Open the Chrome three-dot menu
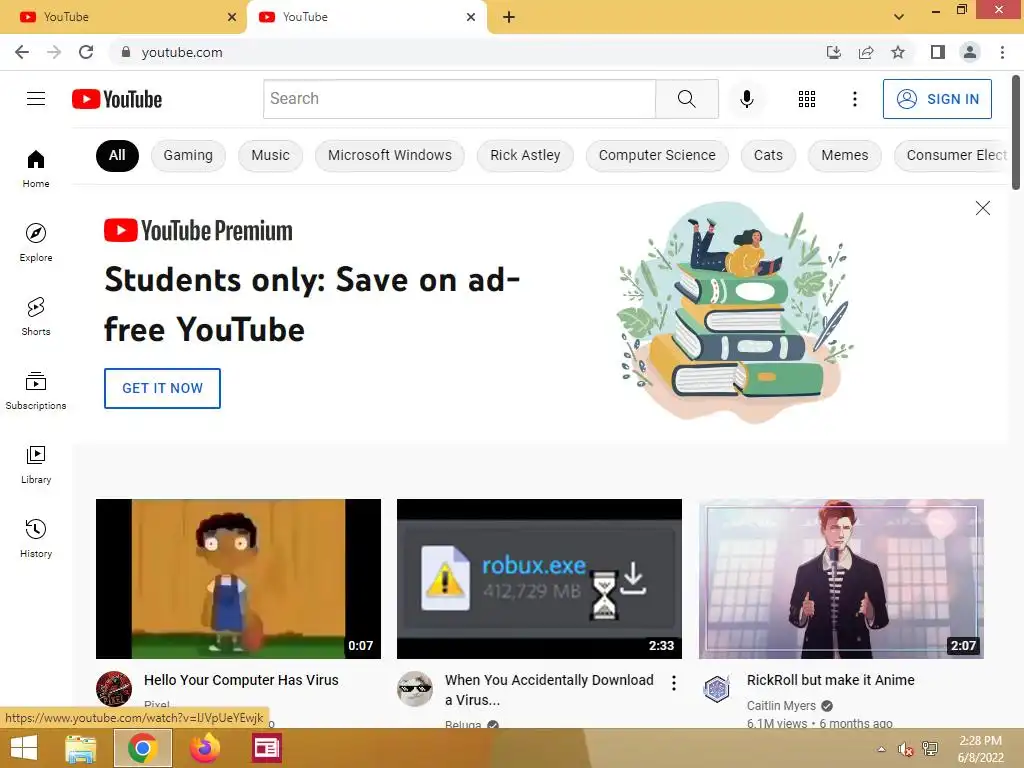Image resolution: width=1024 pixels, height=768 pixels. point(1002,52)
